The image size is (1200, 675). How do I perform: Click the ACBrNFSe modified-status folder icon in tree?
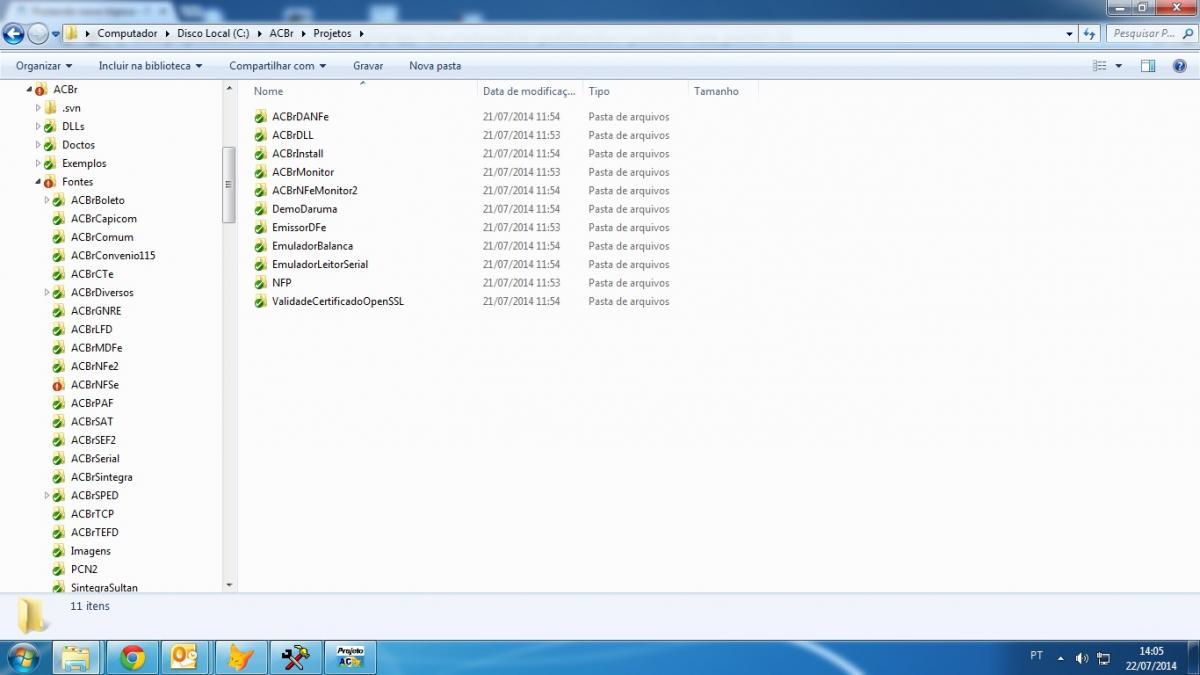[58, 385]
